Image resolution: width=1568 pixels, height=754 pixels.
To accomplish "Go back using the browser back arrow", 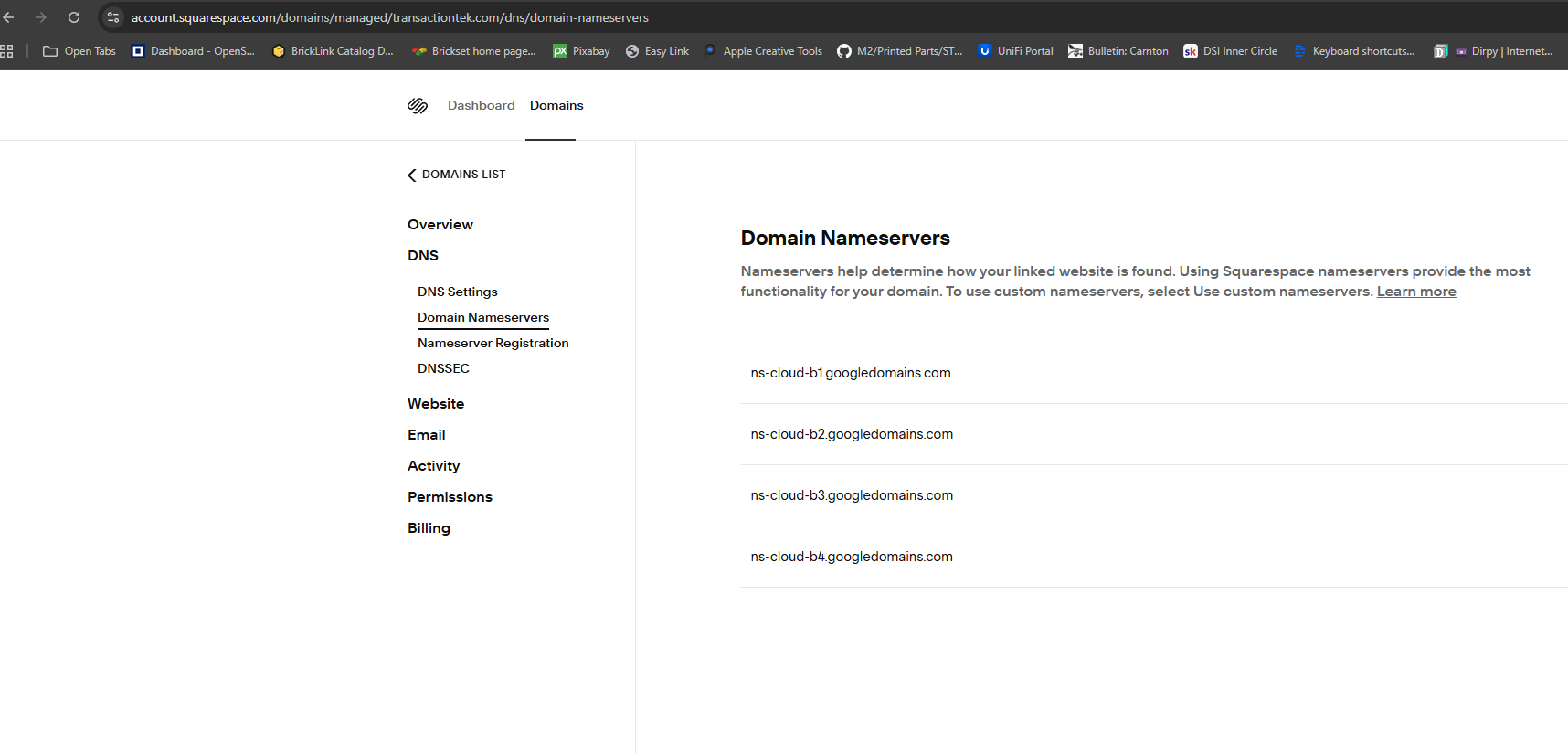I will tap(9, 17).
